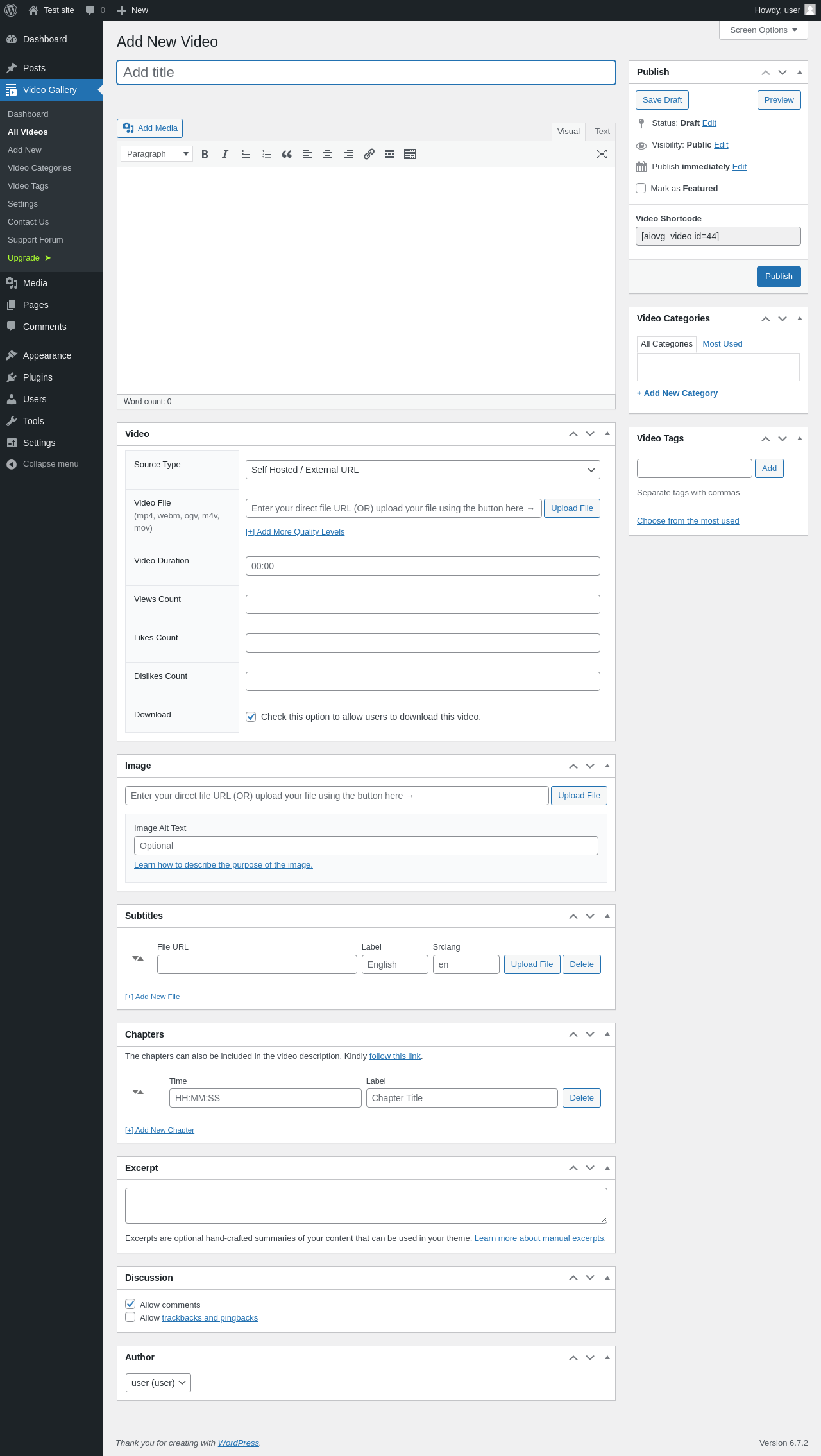Expand the Screen Options panel
821x1456 pixels.
click(x=763, y=30)
